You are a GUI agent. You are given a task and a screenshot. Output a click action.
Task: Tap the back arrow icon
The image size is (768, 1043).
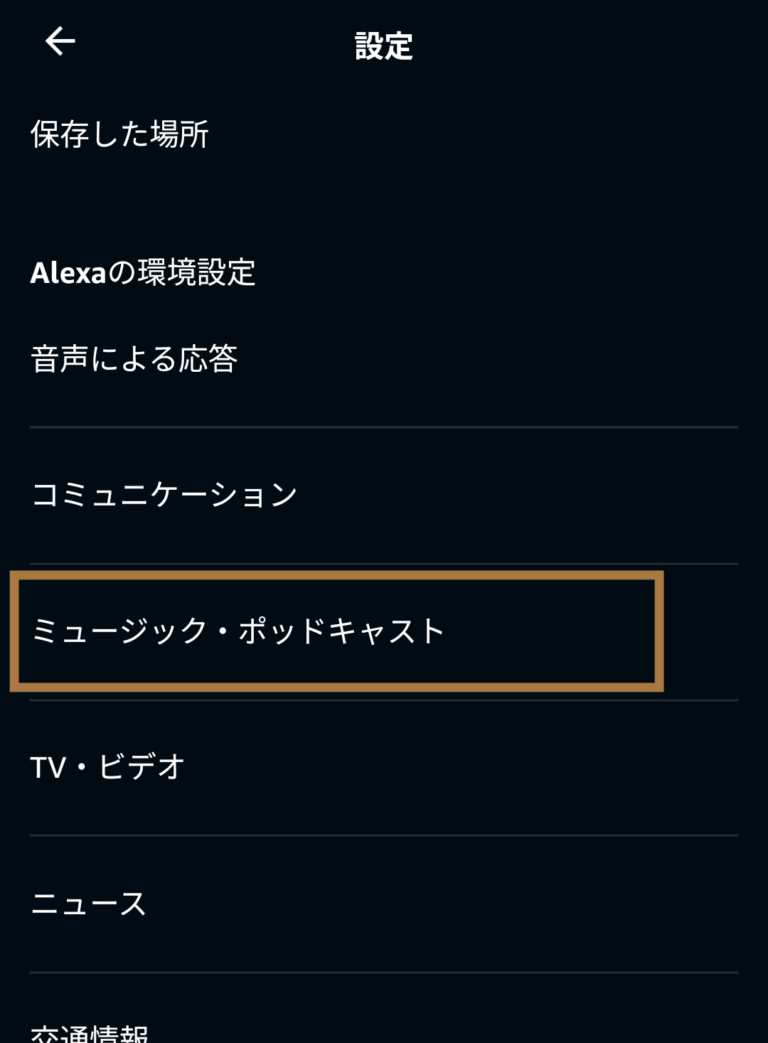tap(61, 42)
